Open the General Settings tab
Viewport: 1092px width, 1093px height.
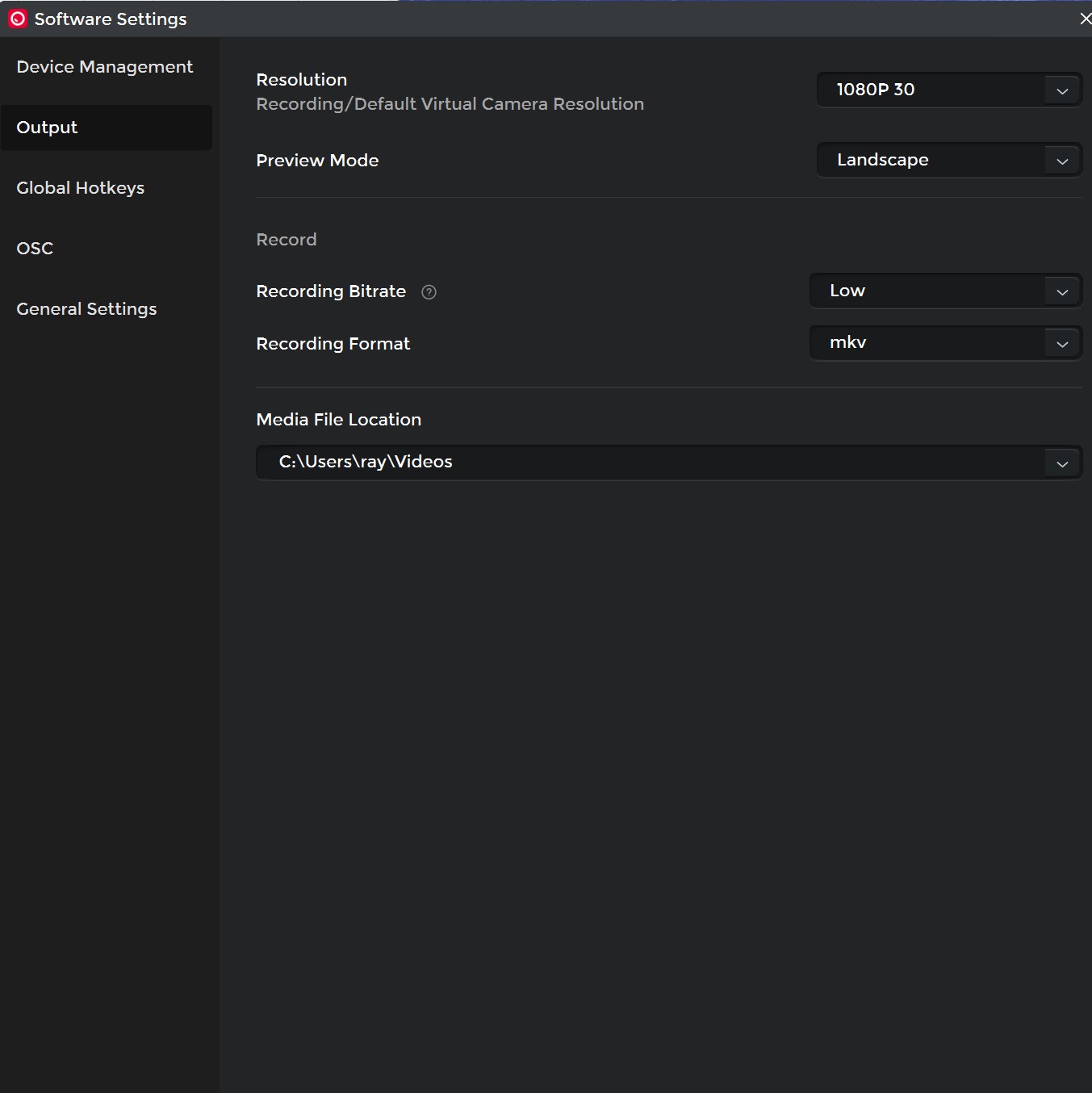coord(86,309)
